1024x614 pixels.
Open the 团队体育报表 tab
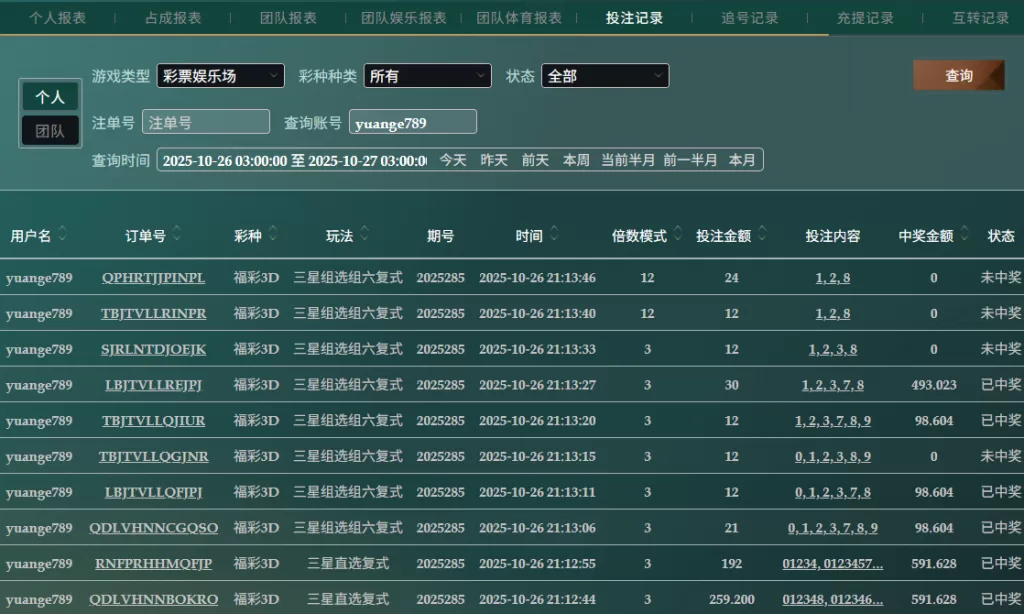(519, 18)
